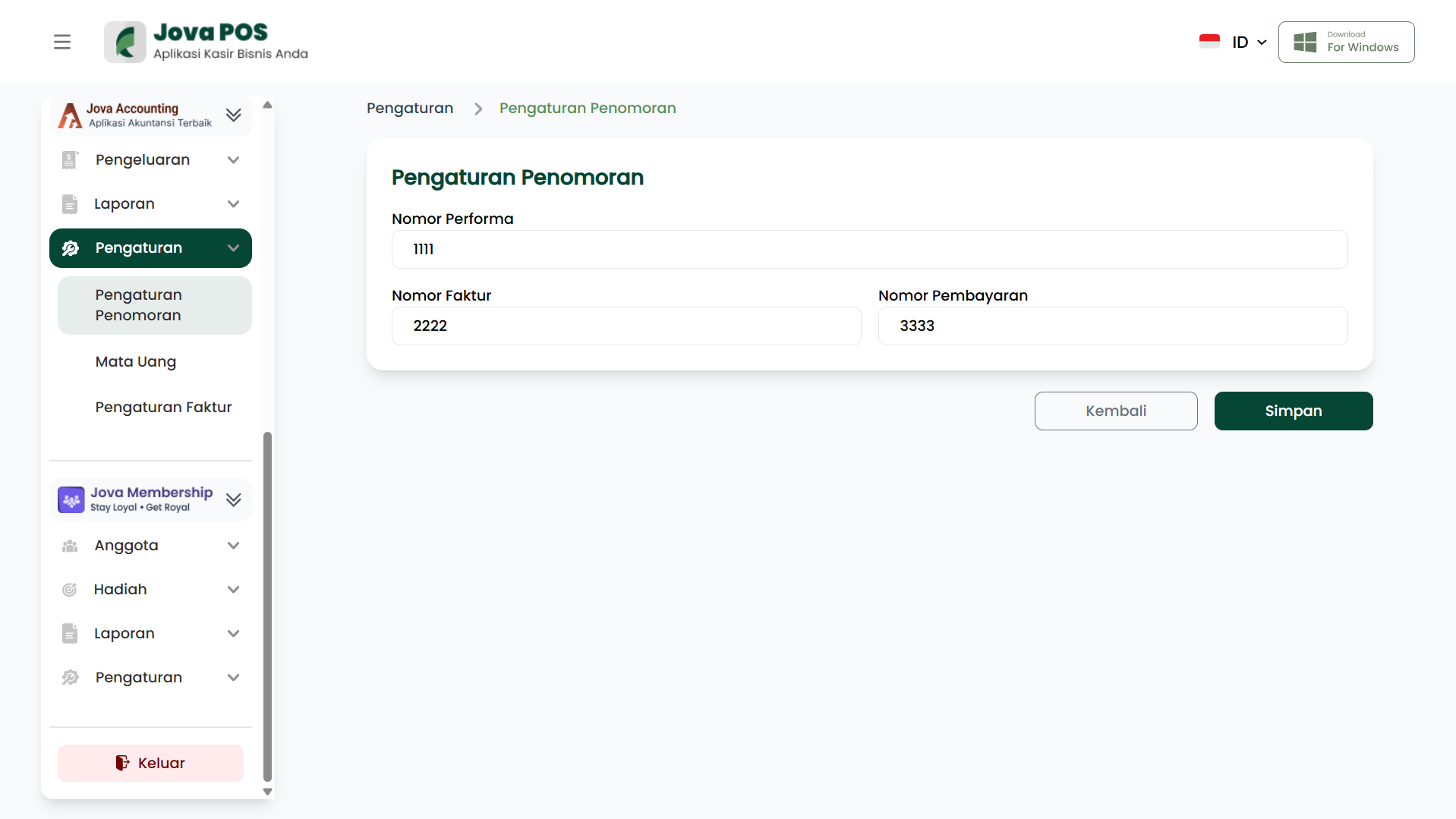Click the Indonesian flag icon

click(x=1209, y=42)
